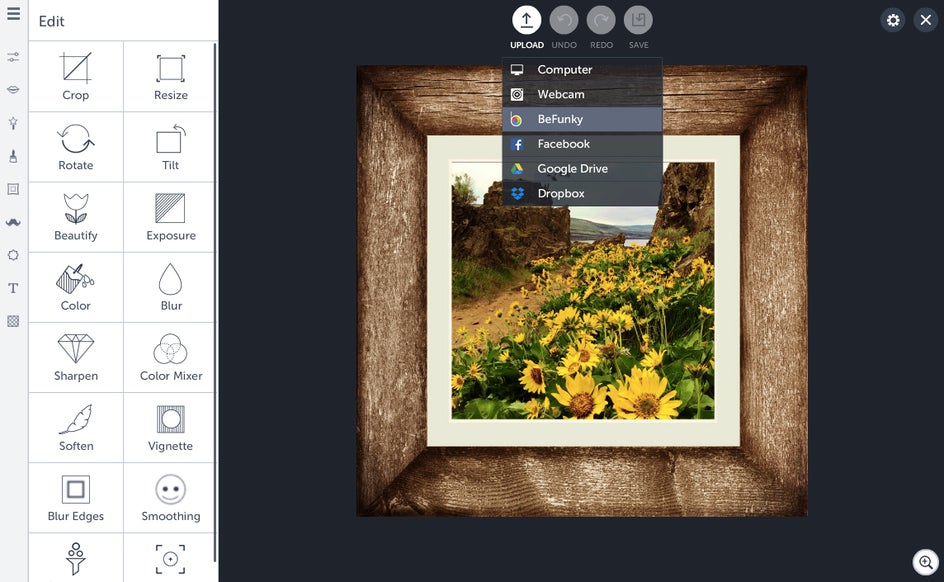This screenshot has width=944, height=582.
Task: Select the Vignette tool
Action: (170, 428)
